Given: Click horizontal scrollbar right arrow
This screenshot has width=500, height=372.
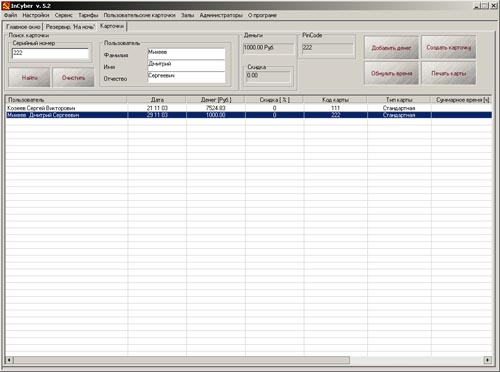Looking at the screenshot, I should 488,360.
